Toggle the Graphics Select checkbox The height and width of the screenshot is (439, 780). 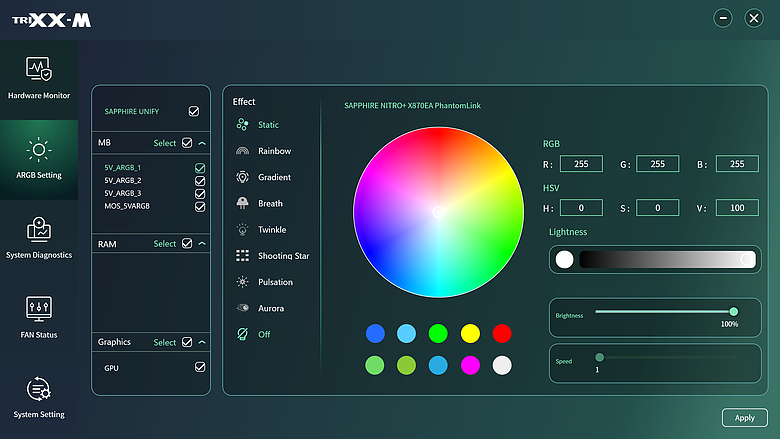point(187,342)
